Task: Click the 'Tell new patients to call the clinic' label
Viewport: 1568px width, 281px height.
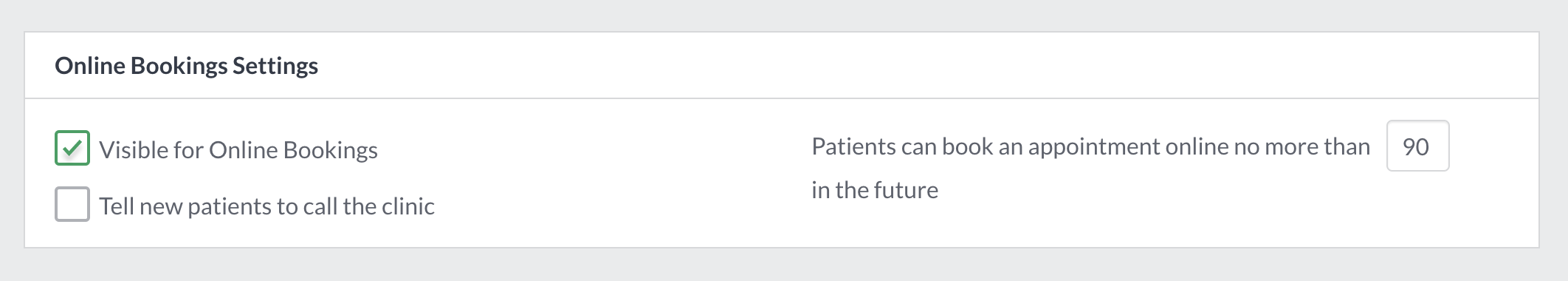Action: pos(267,206)
